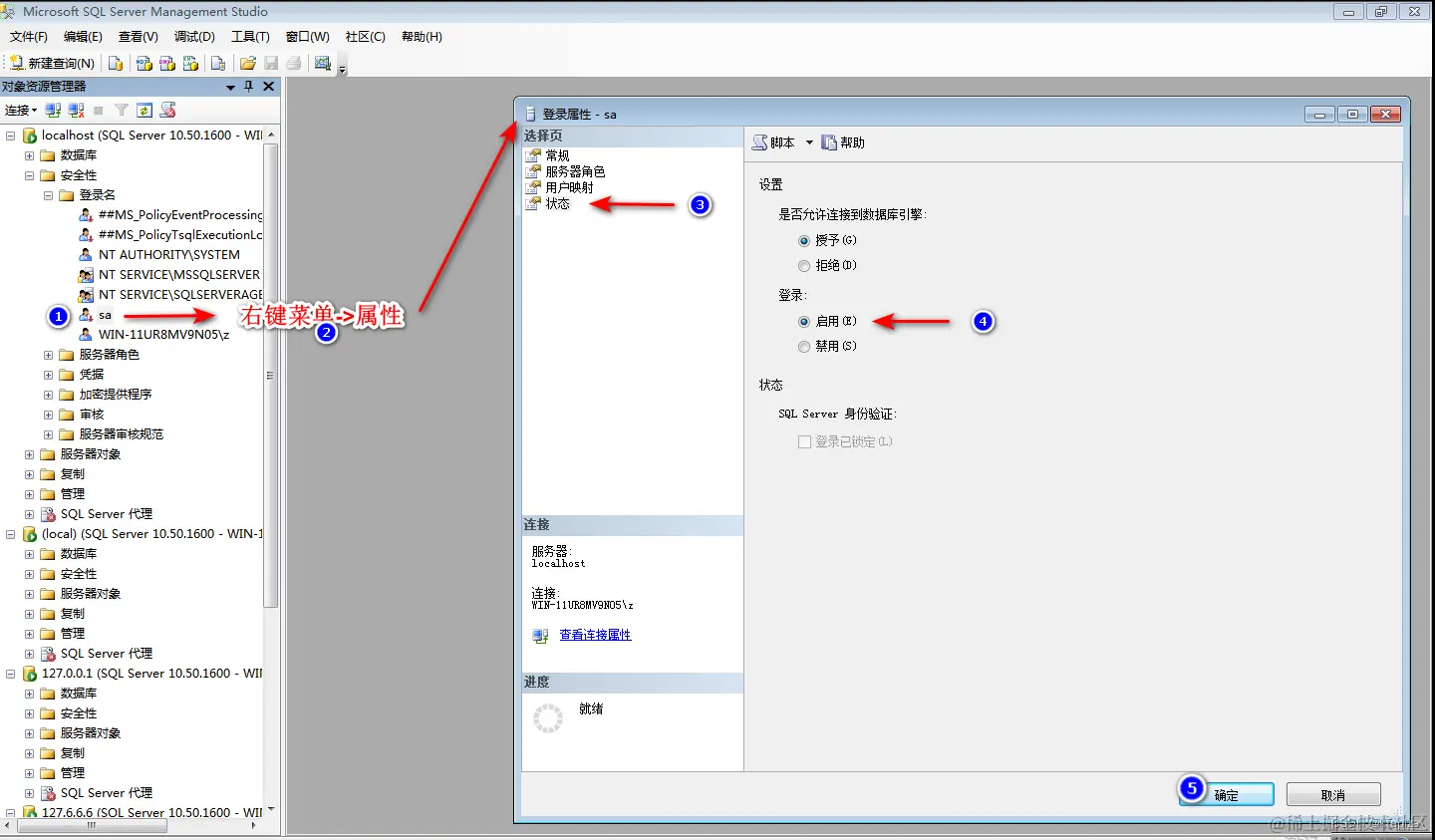
Task: Open the Object Explorer window position menu arrow
Action: tap(230, 87)
